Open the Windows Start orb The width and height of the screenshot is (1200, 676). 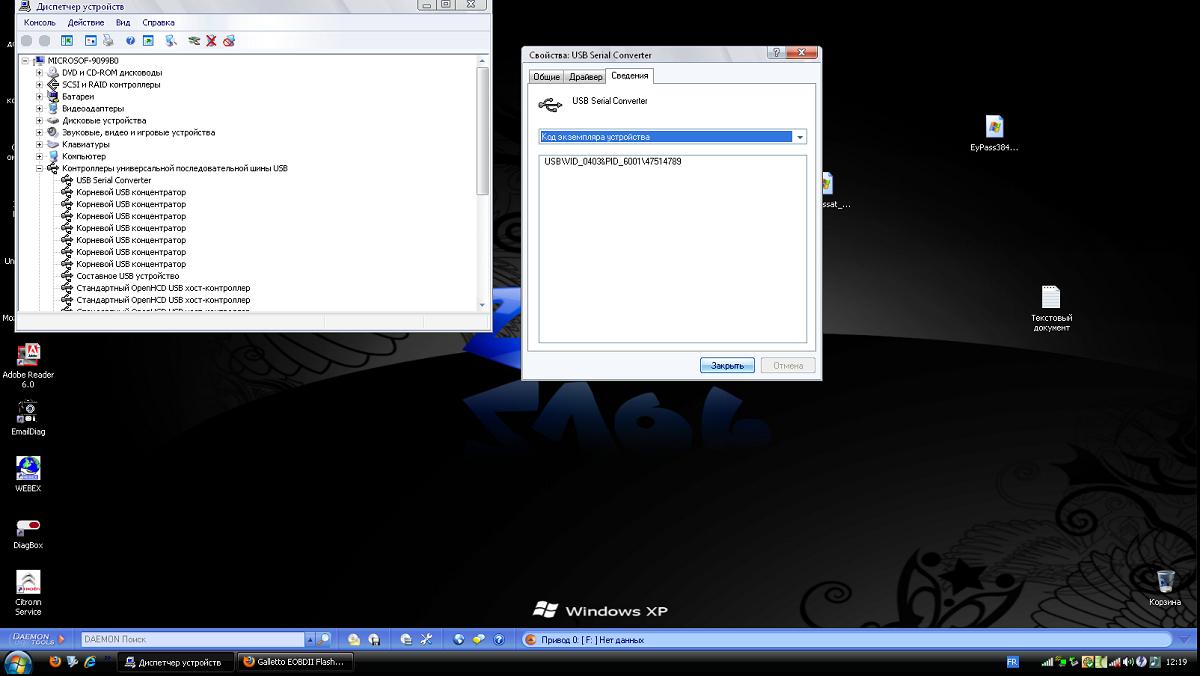coord(18,662)
